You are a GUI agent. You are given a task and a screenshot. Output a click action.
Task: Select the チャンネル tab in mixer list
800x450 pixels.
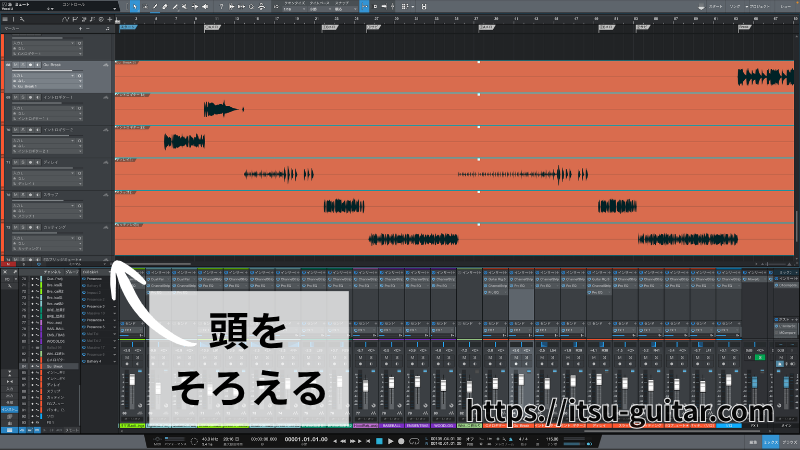coord(52,272)
